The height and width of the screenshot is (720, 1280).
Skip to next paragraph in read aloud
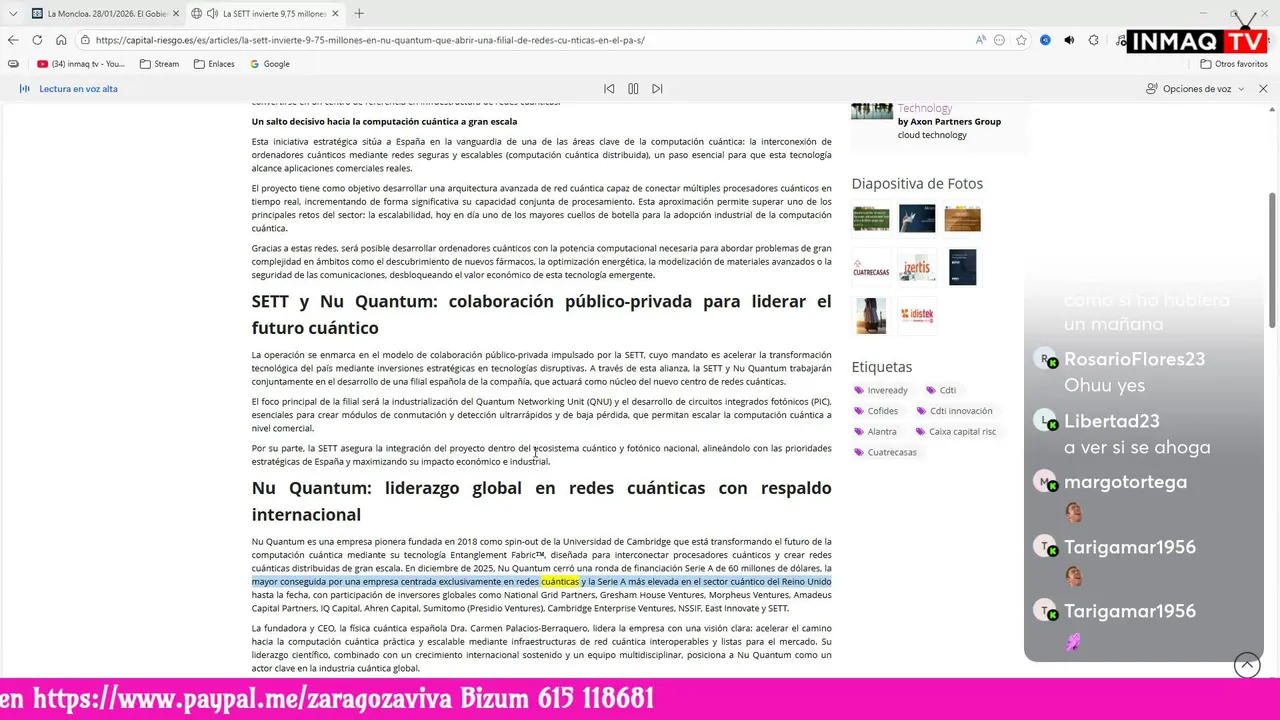click(x=657, y=89)
